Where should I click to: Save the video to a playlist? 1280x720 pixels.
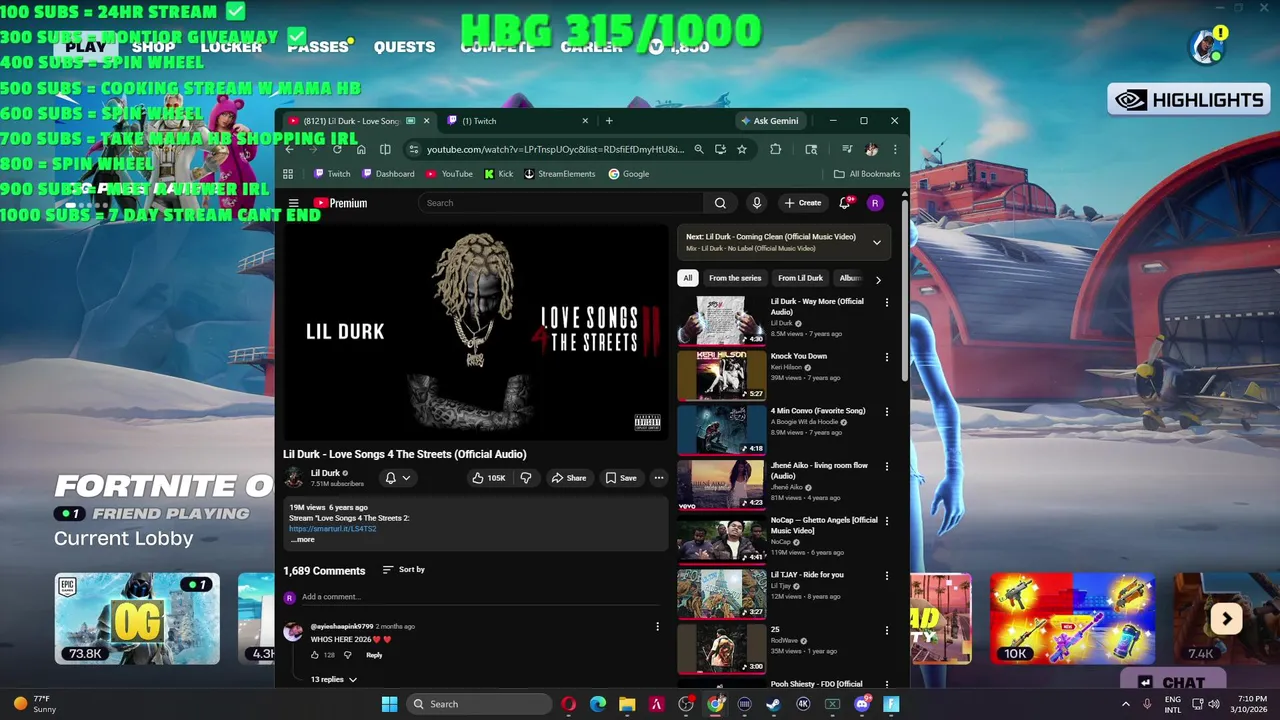click(621, 478)
